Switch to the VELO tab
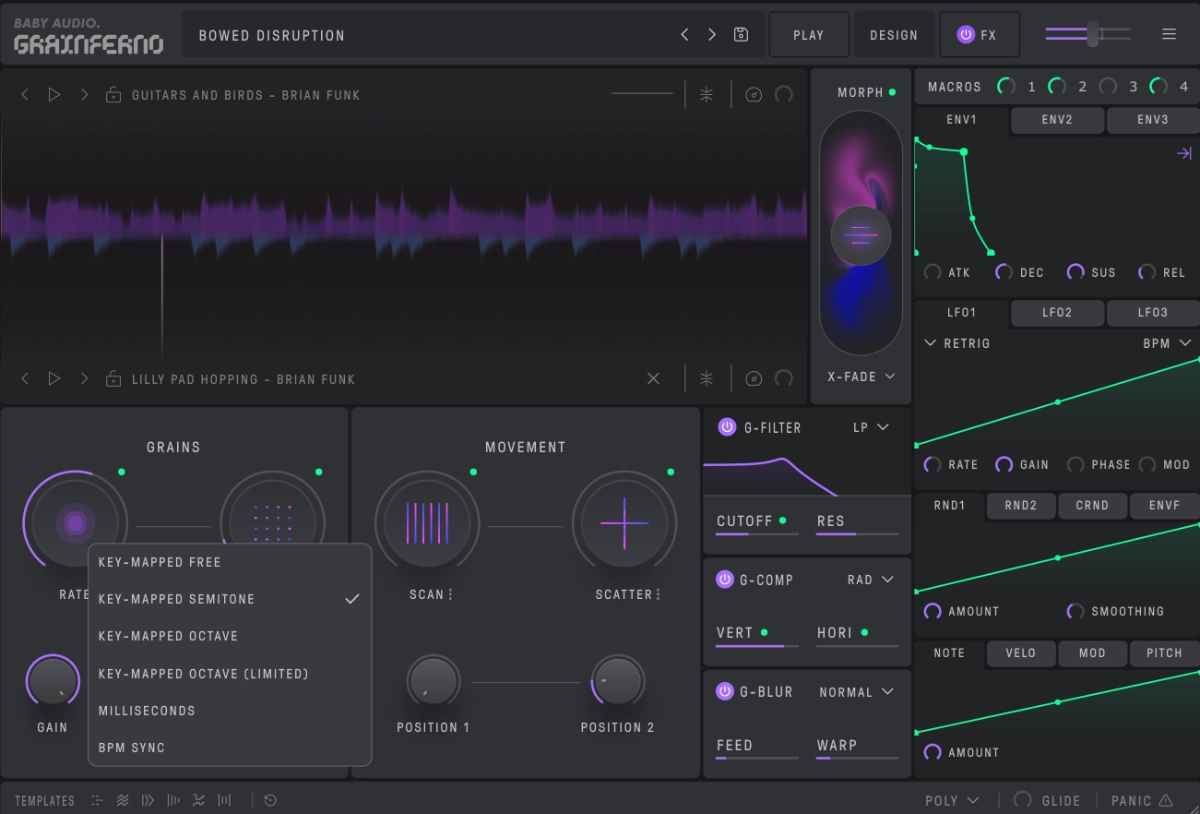 (x=1021, y=652)
